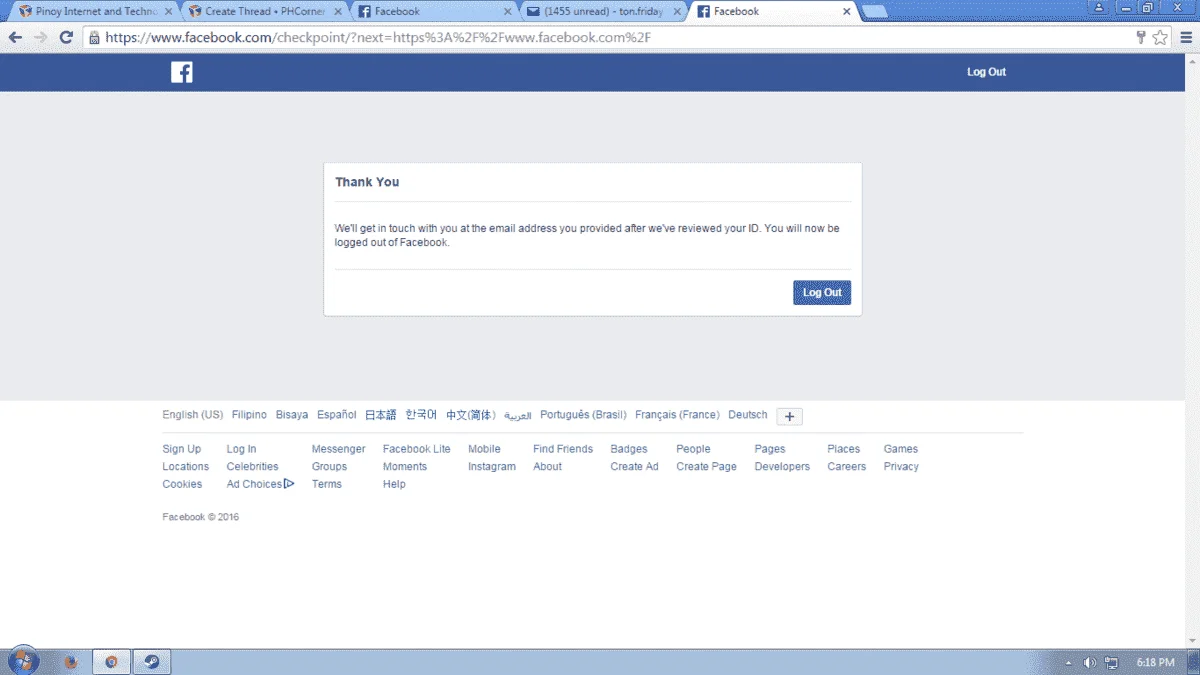Open the Pages footer link
Viewport: 1200px width, 675px height.
(x=770, y=449)
